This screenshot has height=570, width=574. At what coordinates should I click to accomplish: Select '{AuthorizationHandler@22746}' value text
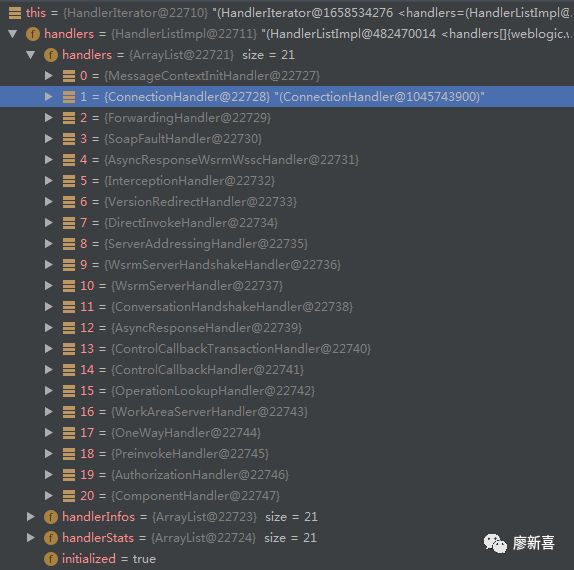coord(200,475)
